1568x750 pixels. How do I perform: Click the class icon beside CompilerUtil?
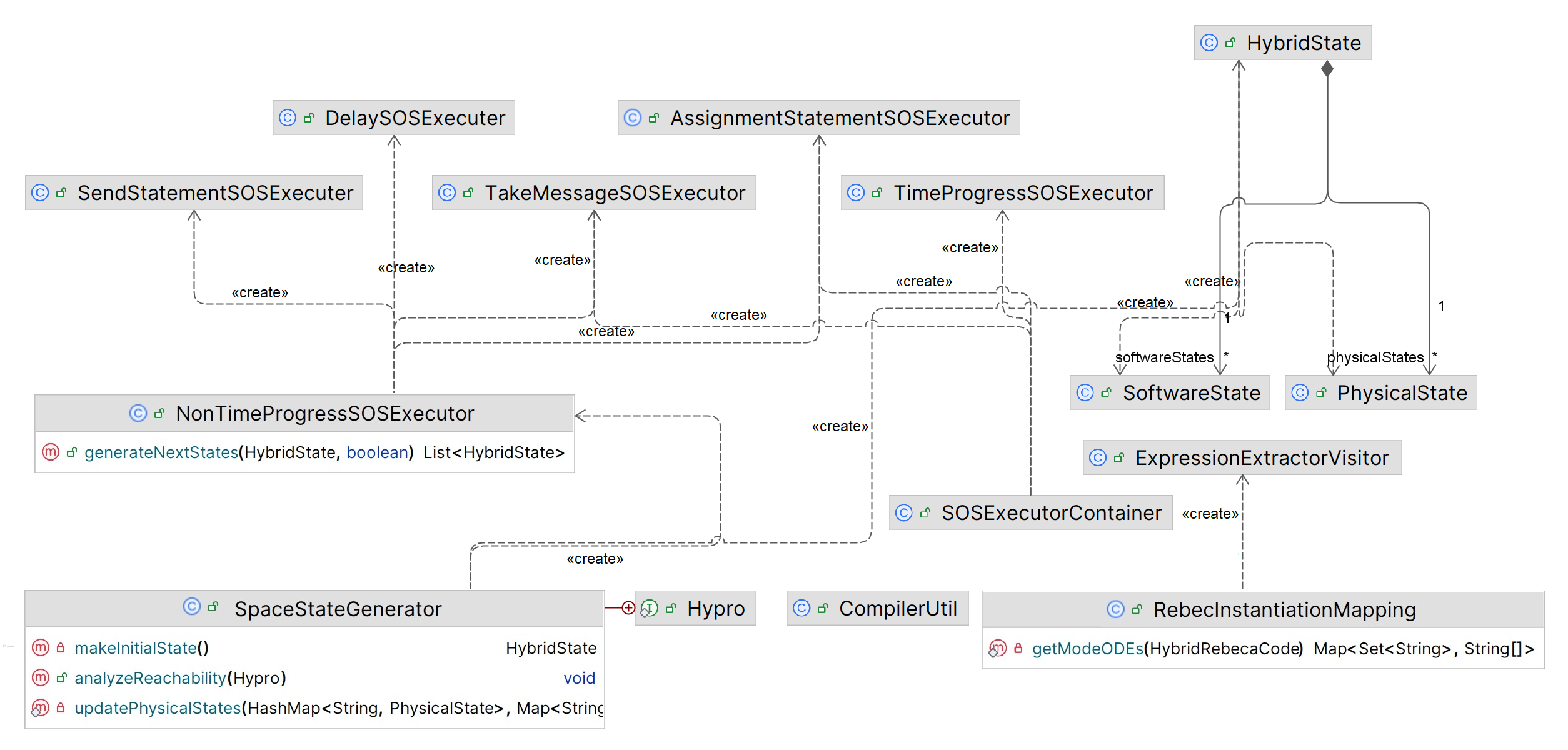(x=802, y=608)
